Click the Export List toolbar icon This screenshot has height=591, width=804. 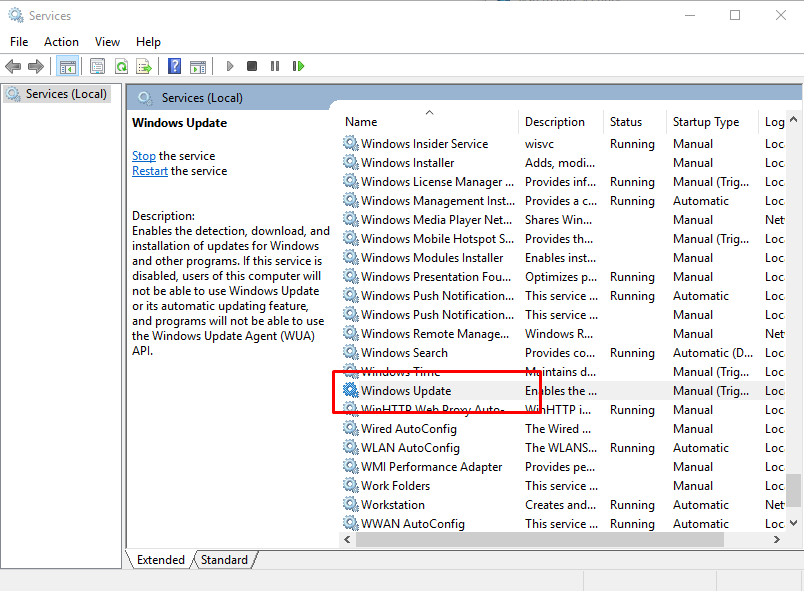point(144,66)
